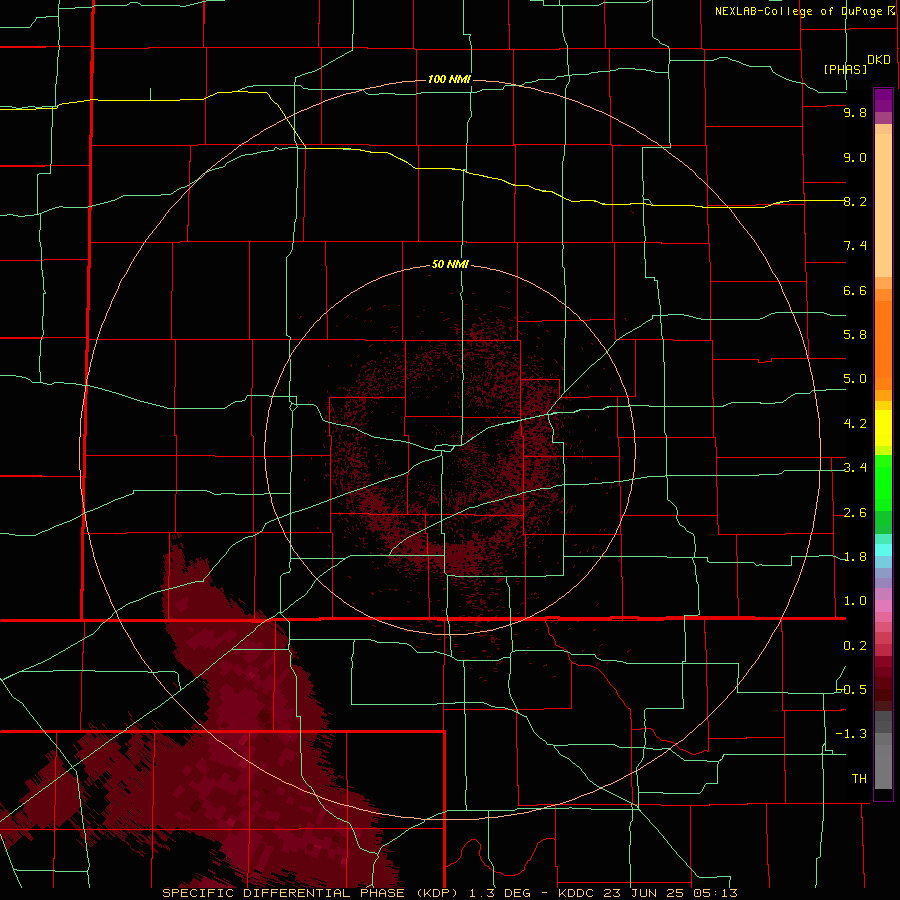Click the 6.6 value on the color scale
The height and width of the screenshot is (900, 900).
point(855,290)
